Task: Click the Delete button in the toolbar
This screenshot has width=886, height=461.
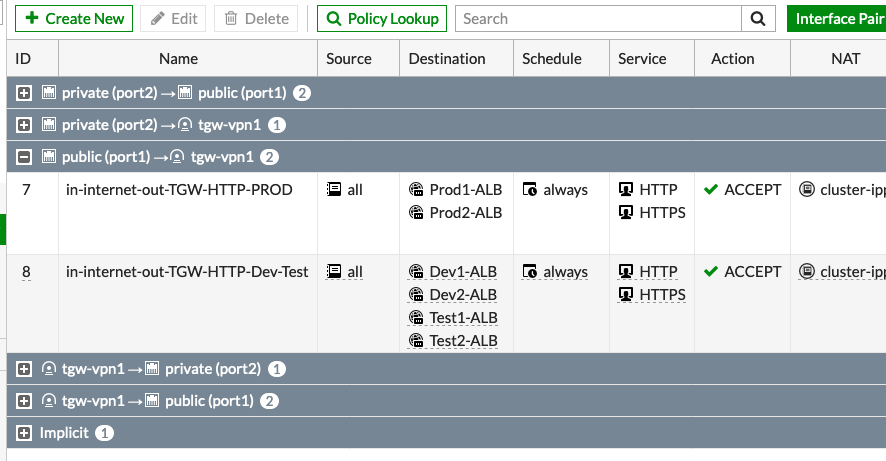Action: click(256, 19)
